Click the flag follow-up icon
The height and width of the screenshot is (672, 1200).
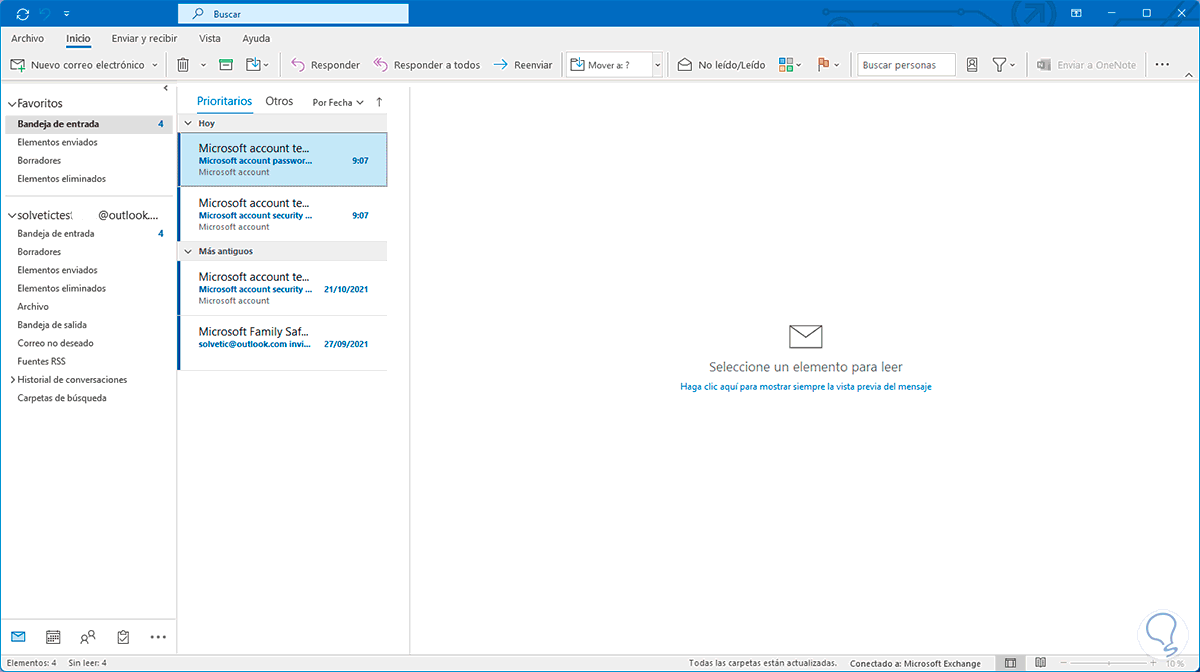click(x=825, y=63)
